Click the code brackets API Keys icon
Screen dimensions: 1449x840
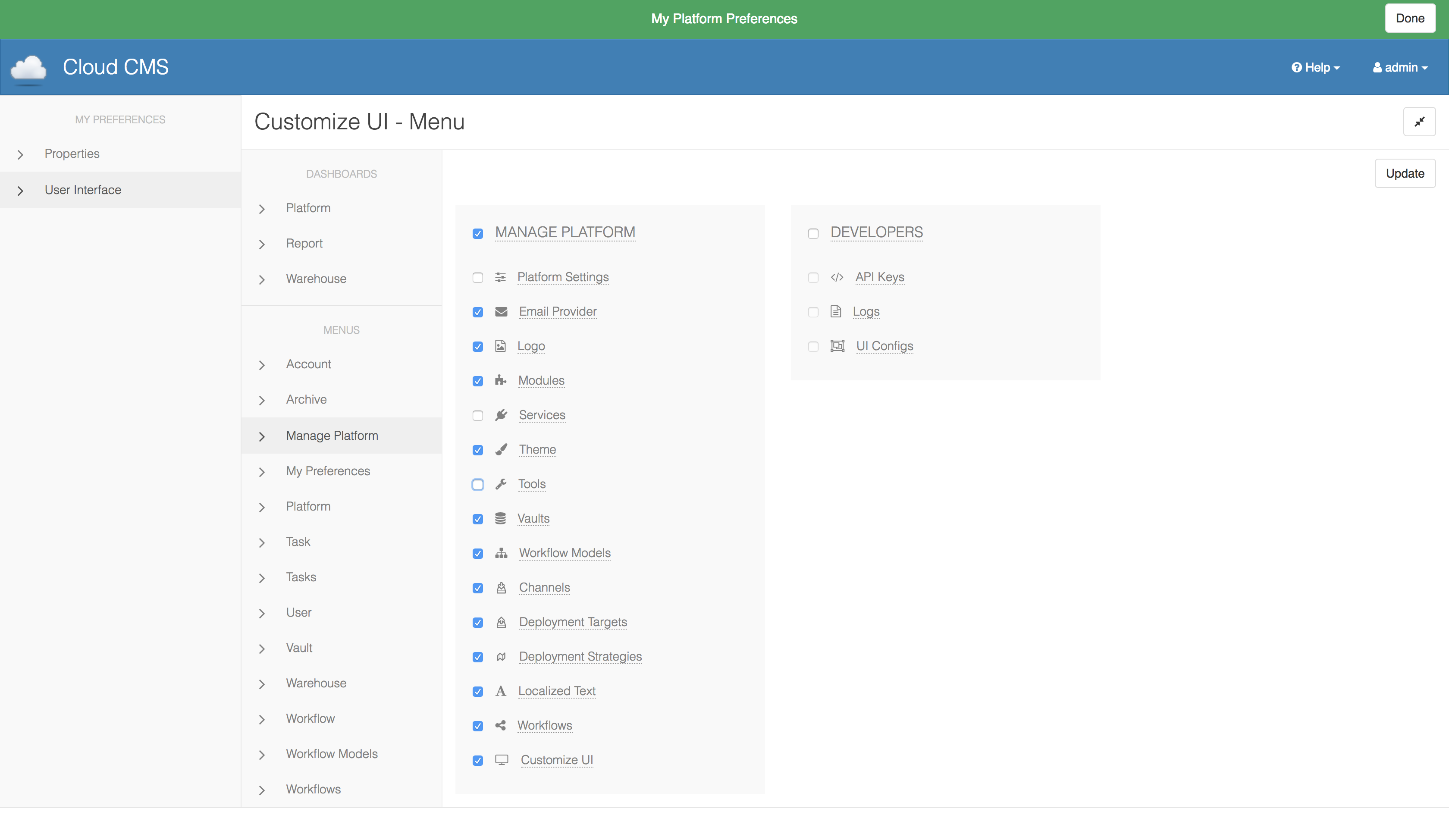(x=837, y=277)
